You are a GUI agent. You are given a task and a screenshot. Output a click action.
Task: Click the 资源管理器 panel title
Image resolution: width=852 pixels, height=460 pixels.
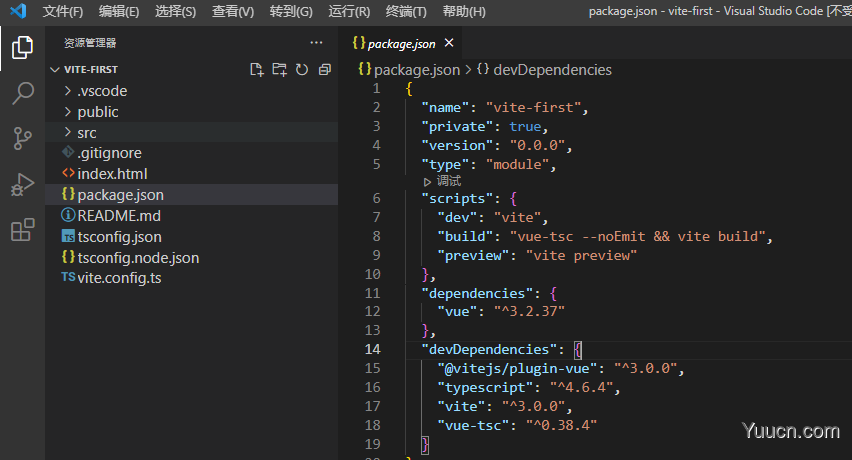(90, 43)
